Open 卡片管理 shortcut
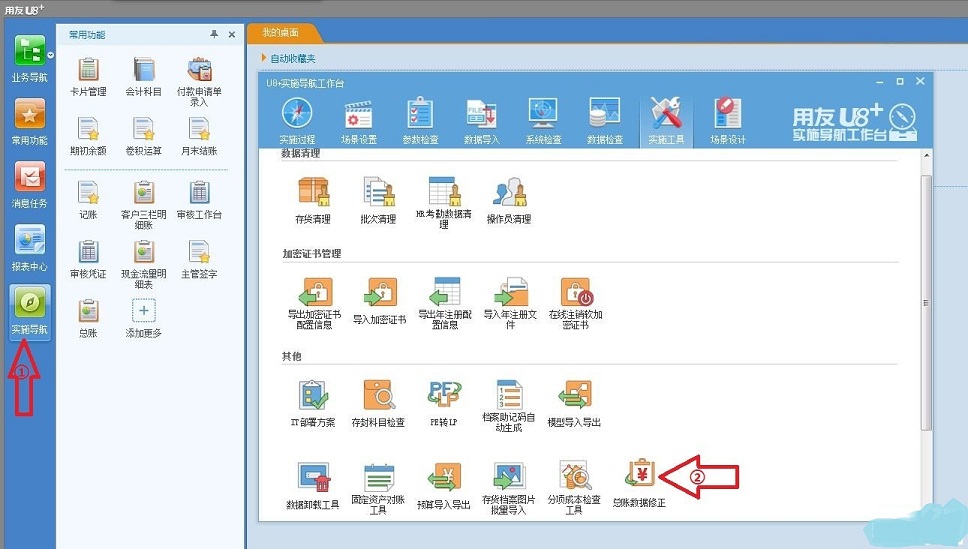 pos(88,77)
